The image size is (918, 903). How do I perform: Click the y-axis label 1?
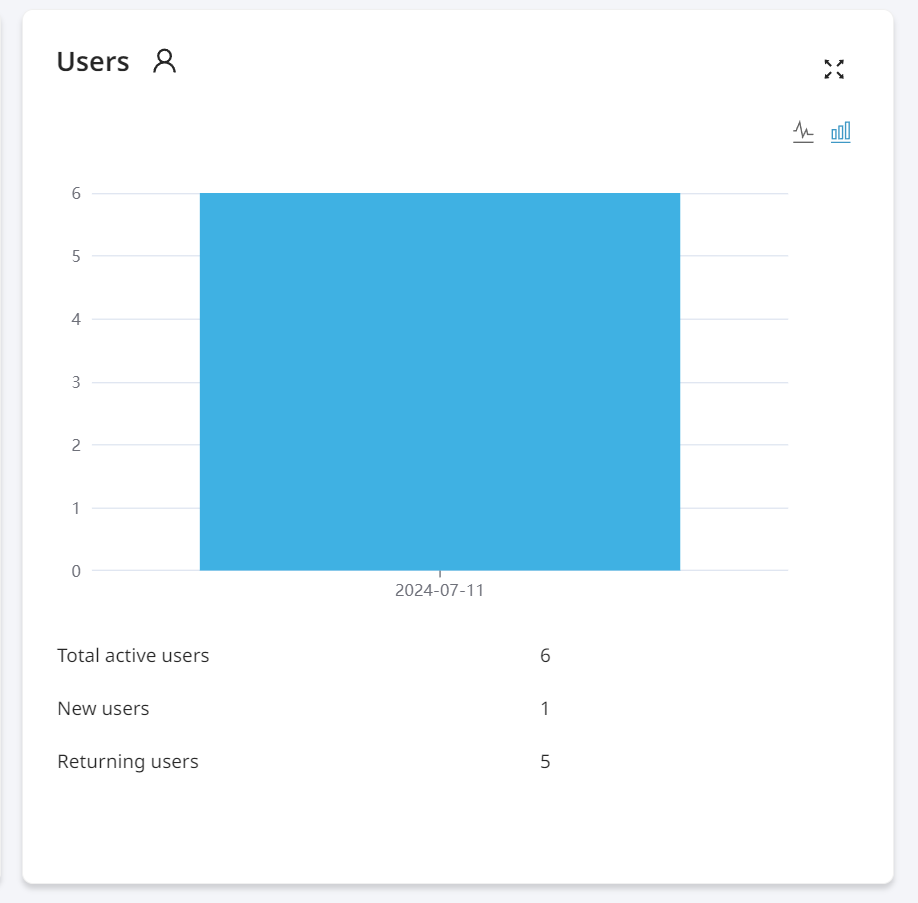tap(76, 508)
